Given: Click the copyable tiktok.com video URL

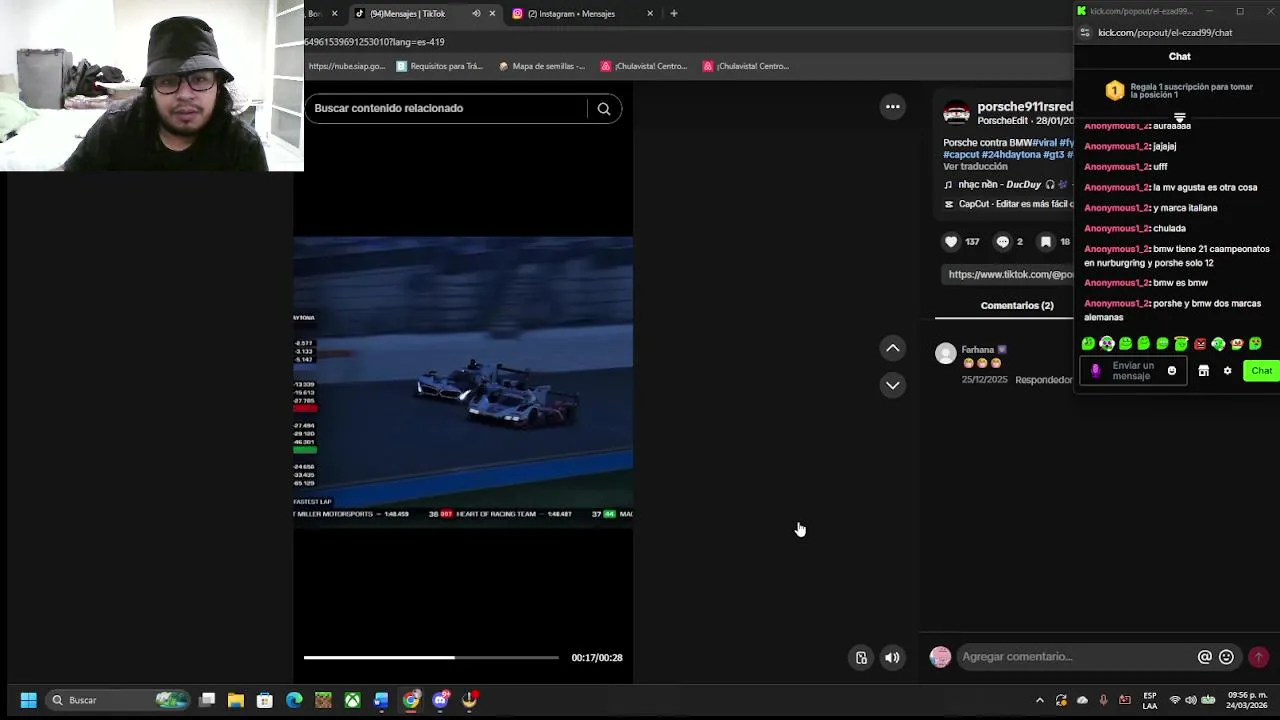Looking at the screenshot, I should point(1010,274).
